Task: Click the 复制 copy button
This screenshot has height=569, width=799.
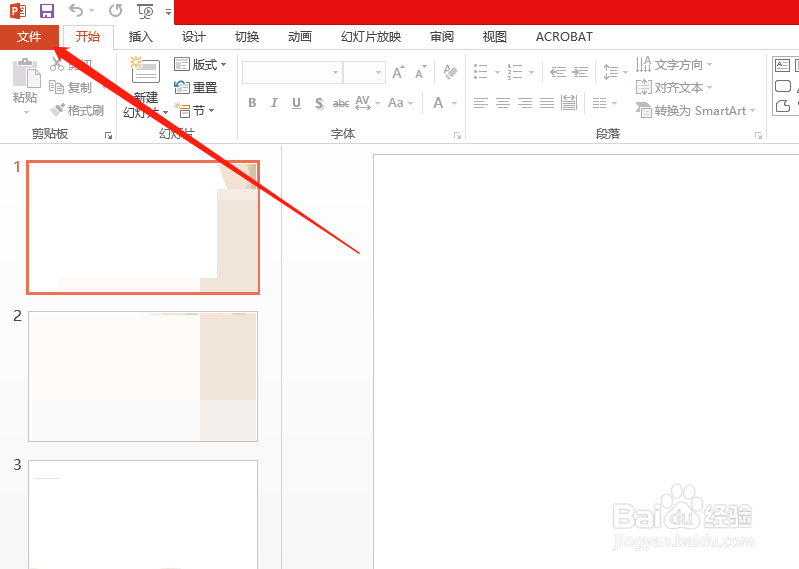Action: 70,88
